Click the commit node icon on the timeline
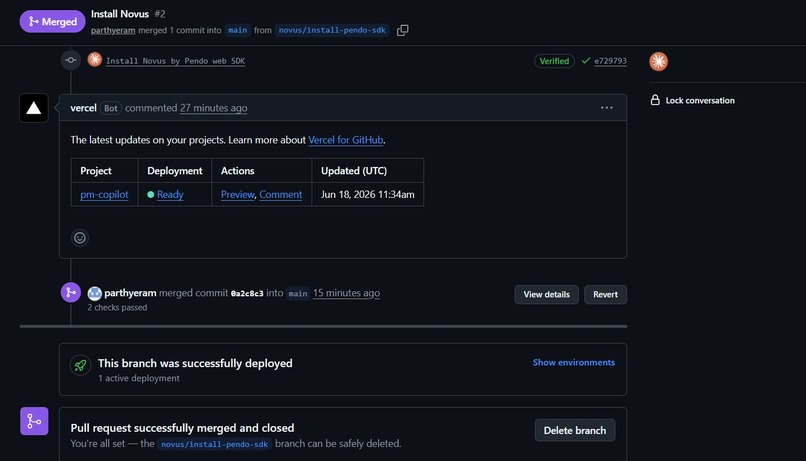Viewport: 806px width, 461px height. pos(71,60)
